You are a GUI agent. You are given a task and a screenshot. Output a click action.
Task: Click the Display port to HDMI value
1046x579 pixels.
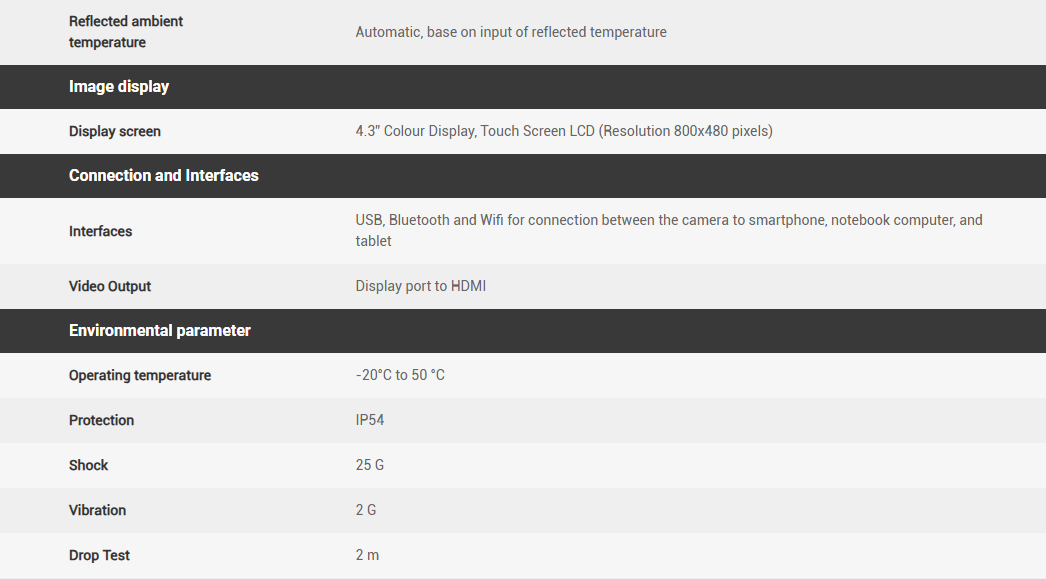(421, 286)
